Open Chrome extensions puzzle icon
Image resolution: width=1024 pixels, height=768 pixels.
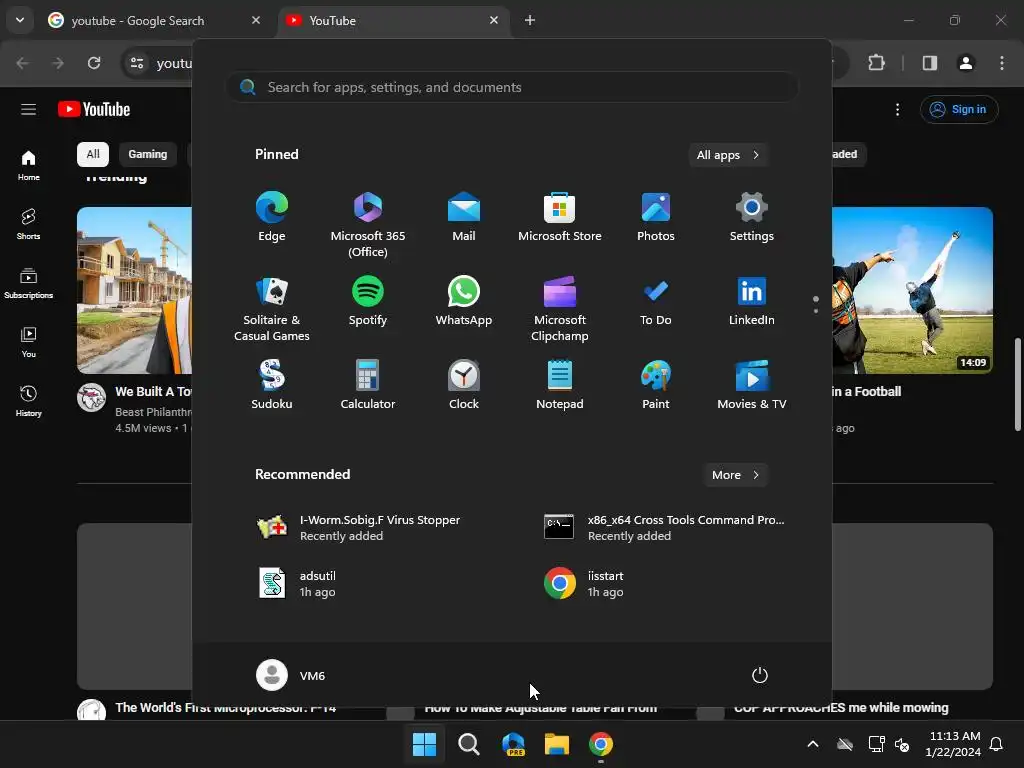876,63
